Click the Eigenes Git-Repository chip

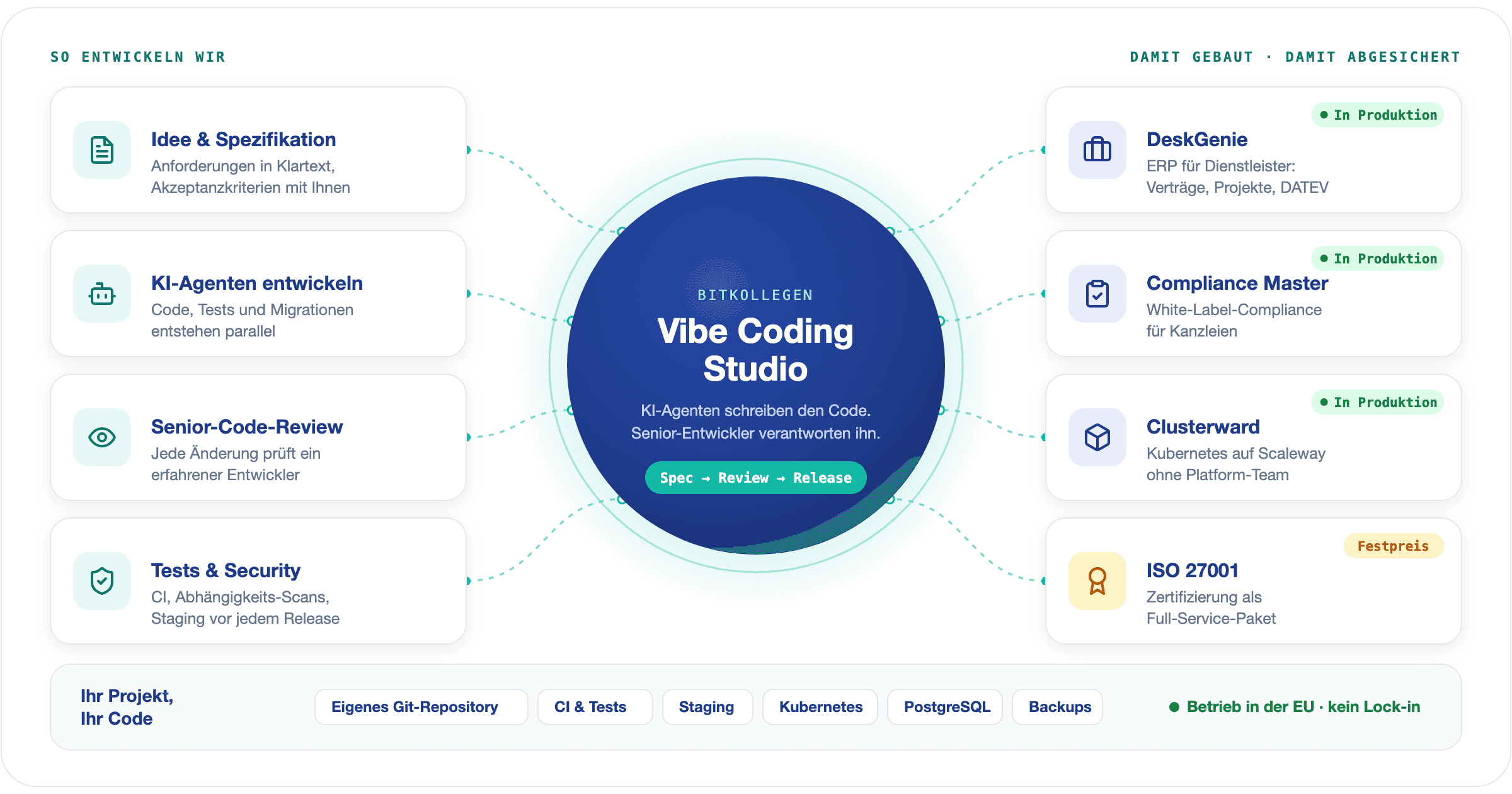[x=421, y=707]
